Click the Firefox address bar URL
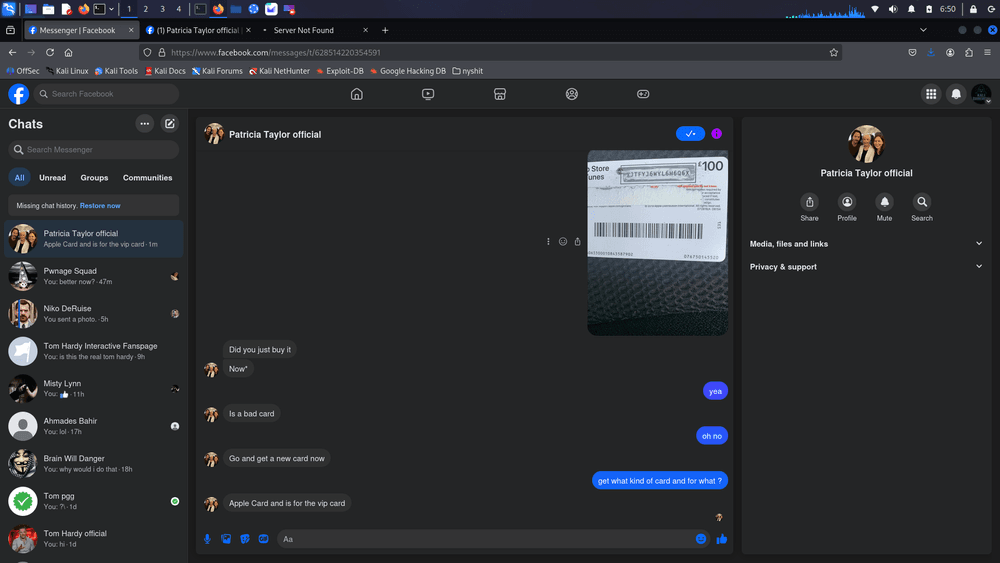This screenshot has width=1000, height=563. pos(490,52)
